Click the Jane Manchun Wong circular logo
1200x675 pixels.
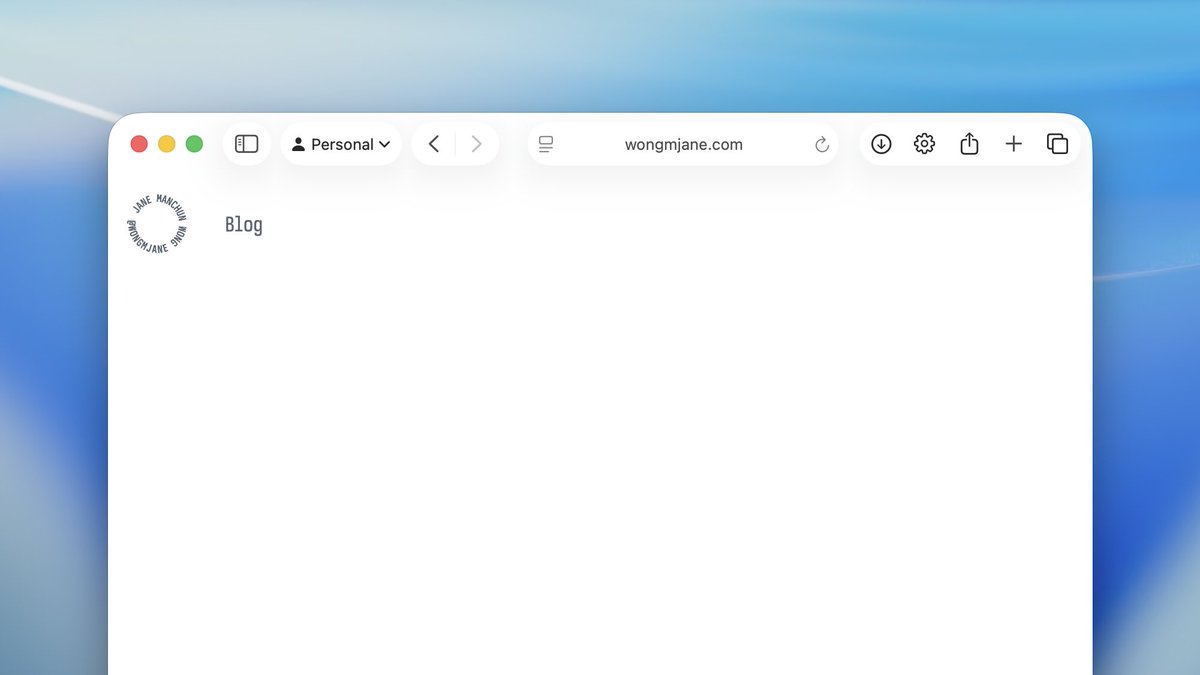coord(156,222)
